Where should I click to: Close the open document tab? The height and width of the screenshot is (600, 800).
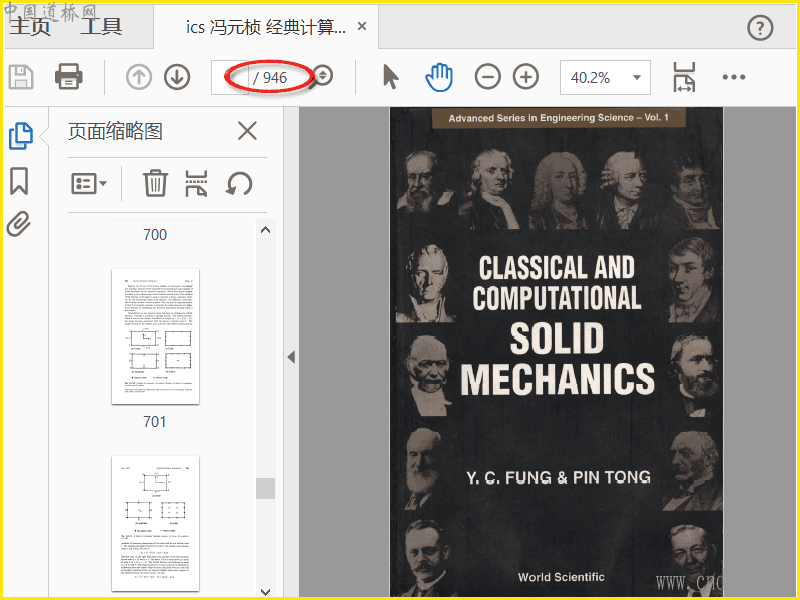tap(362, 26)
